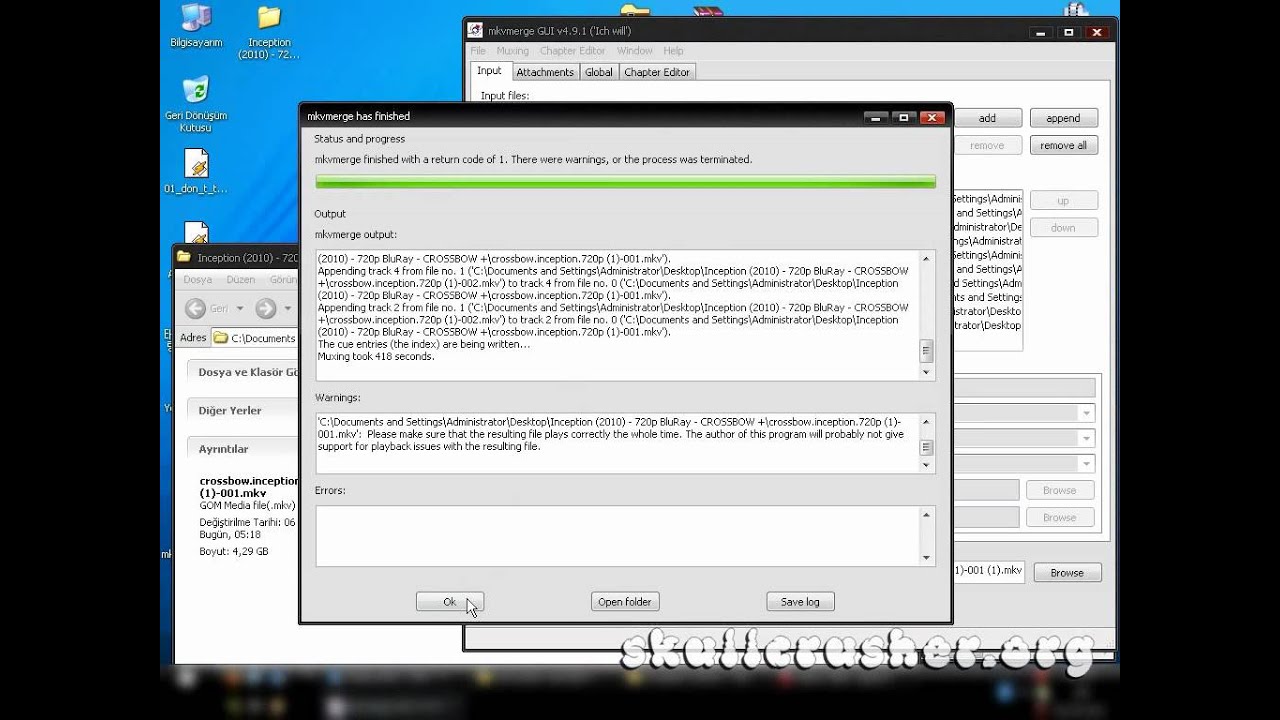Click the append button

click(1063, 118)
